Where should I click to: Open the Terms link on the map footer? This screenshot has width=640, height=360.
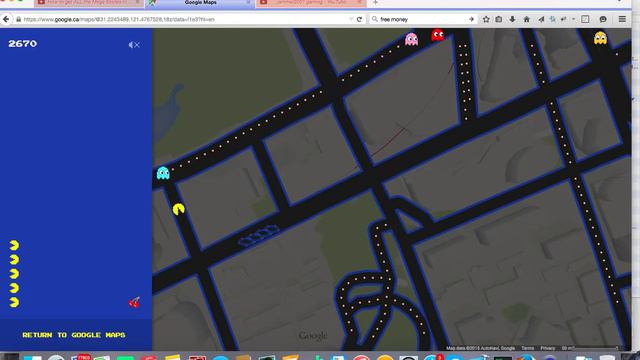[x=527, y=348]
